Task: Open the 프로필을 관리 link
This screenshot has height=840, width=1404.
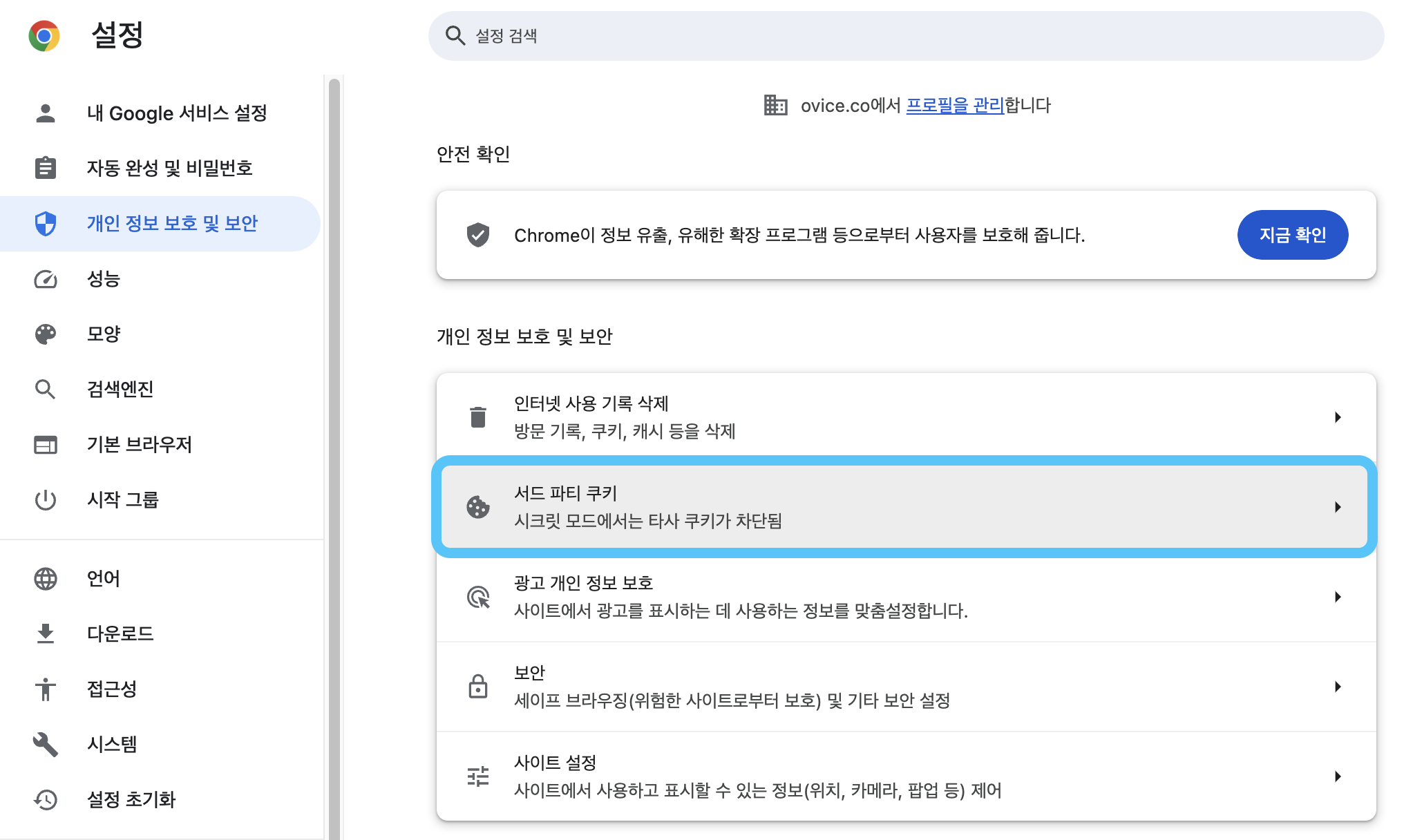Action: (x=955, y=105)
